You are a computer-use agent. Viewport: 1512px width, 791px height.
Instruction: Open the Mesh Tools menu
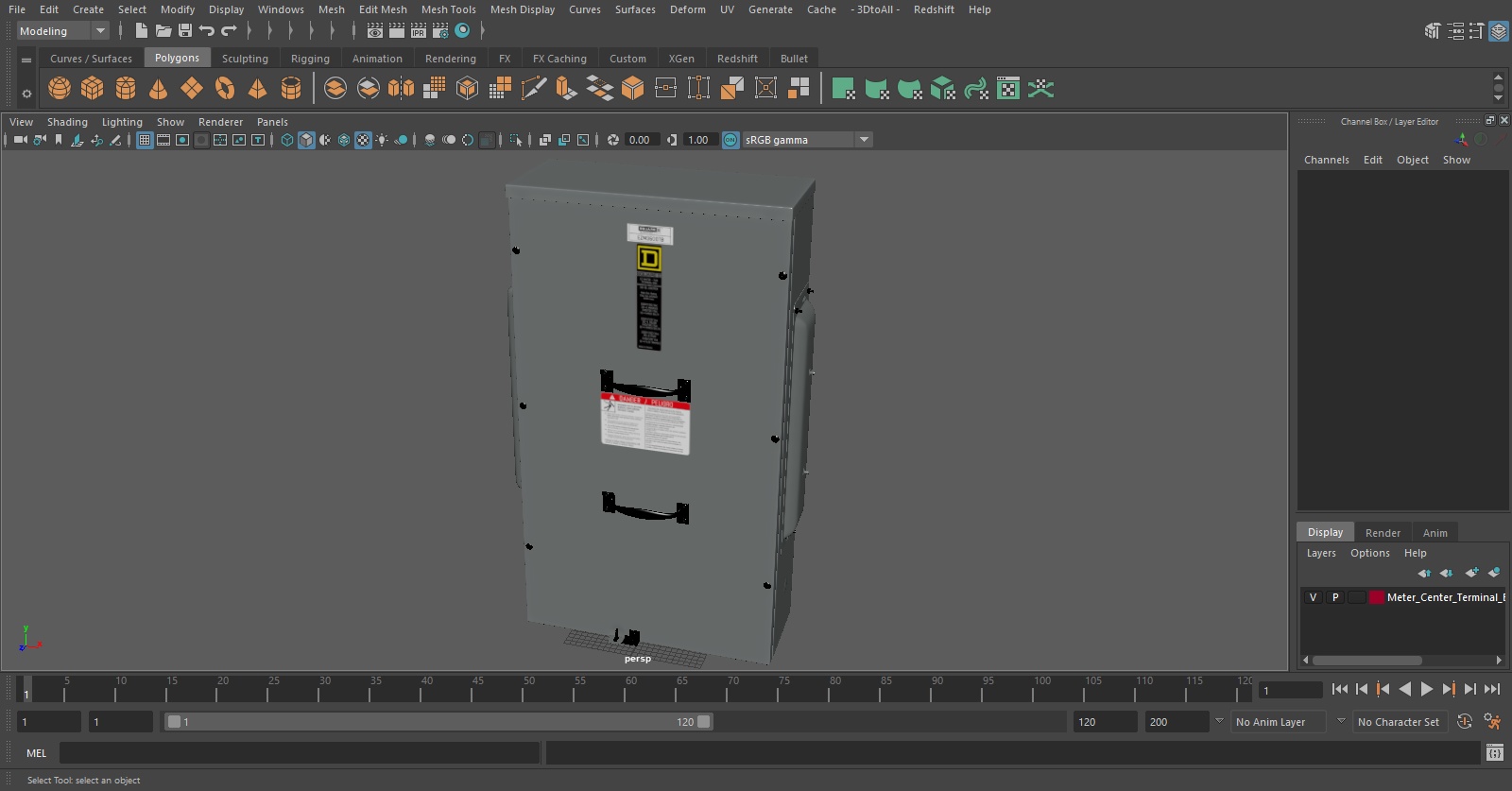[x=449, y=9]
